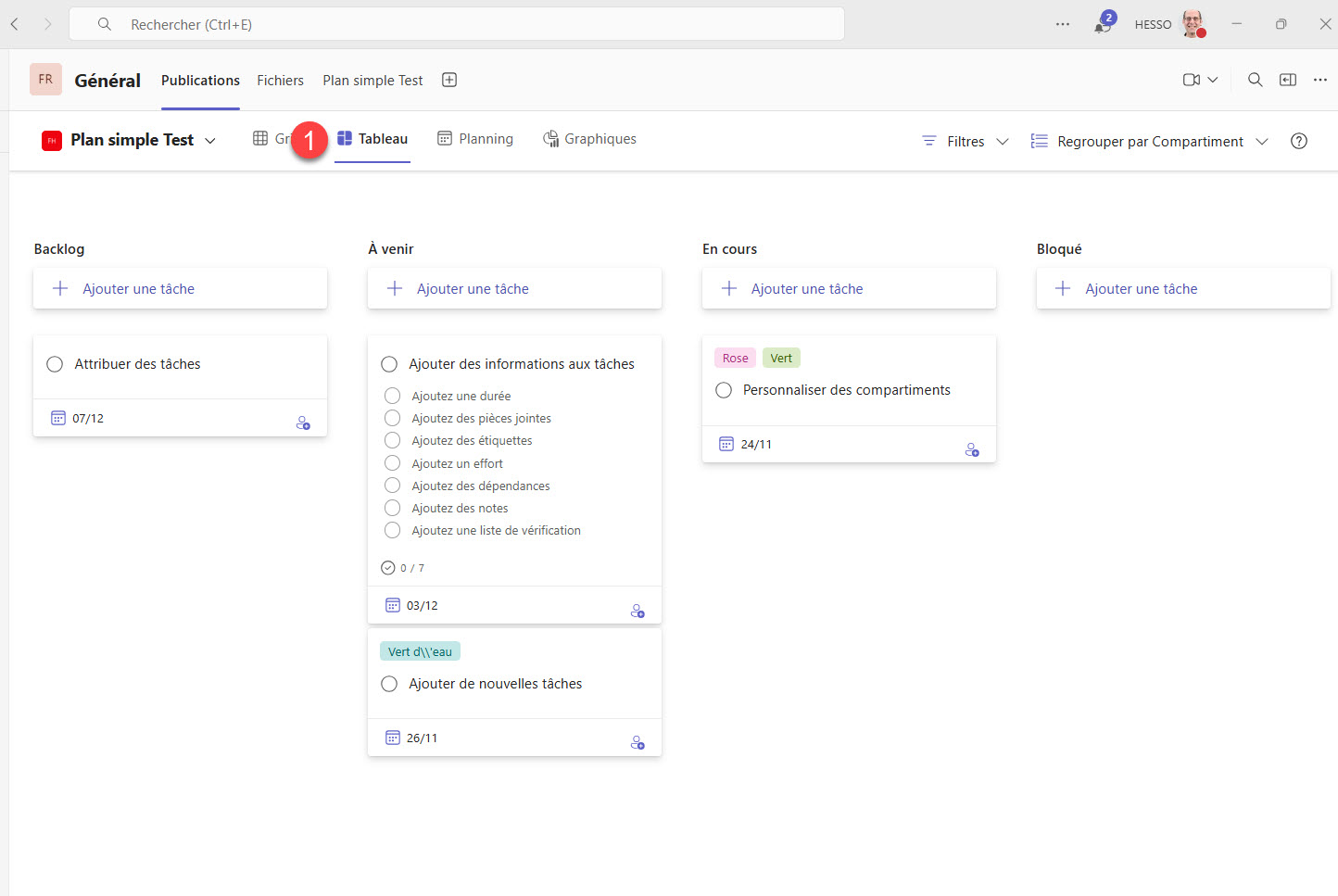Click the Rose color label

pos(735,359)
